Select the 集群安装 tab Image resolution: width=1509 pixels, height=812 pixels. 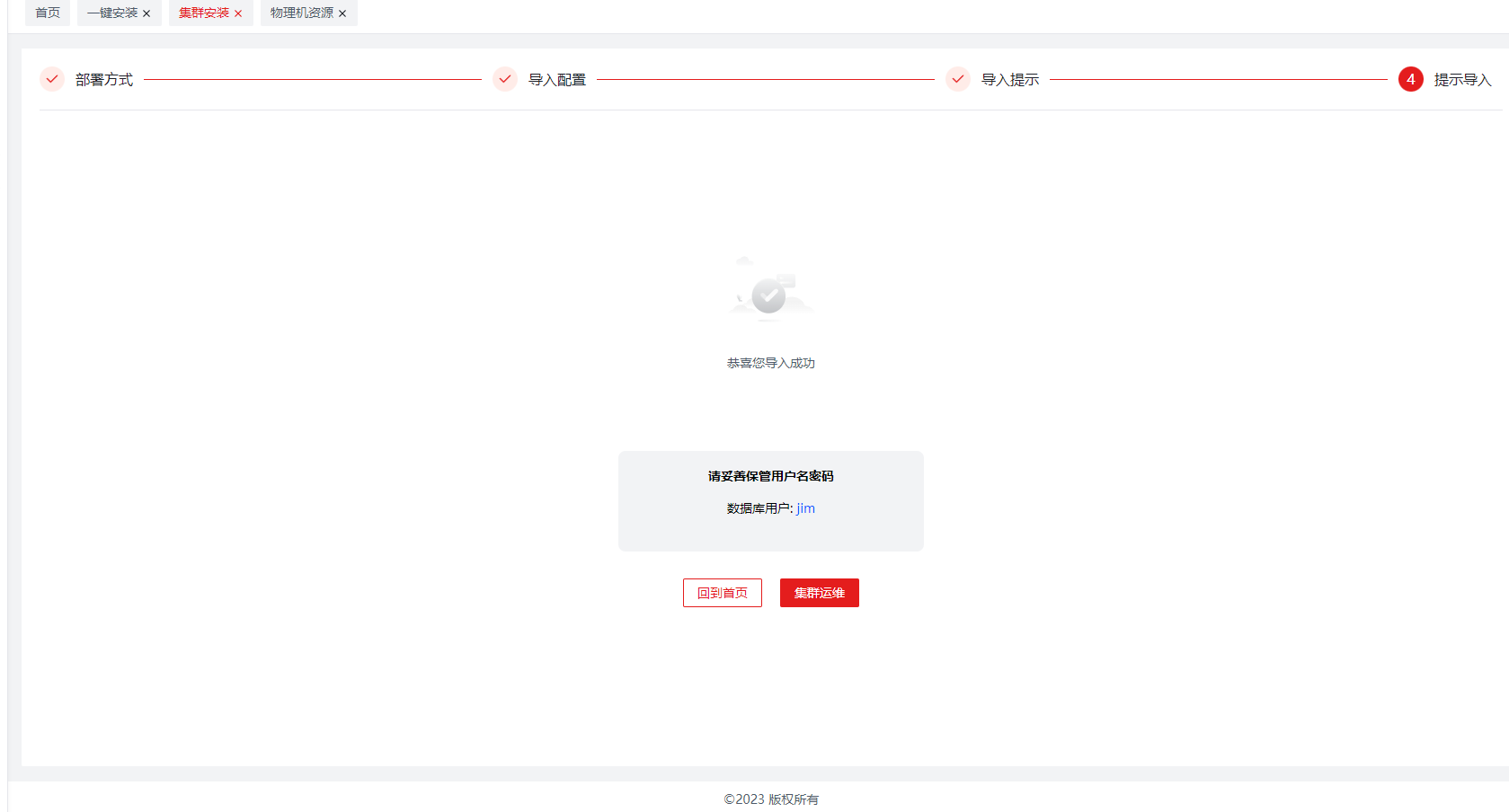pyautogui.click(x=204, y=13)
